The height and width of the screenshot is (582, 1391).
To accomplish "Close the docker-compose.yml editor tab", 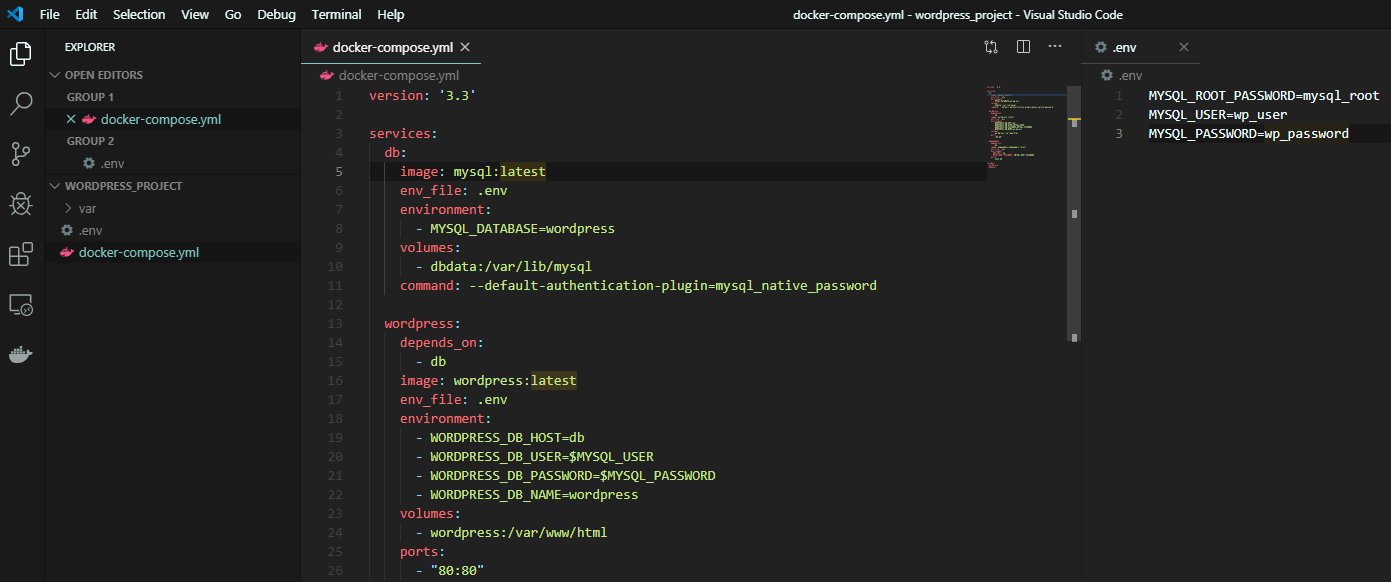I will pyautogui.click(x=465, y=47).
